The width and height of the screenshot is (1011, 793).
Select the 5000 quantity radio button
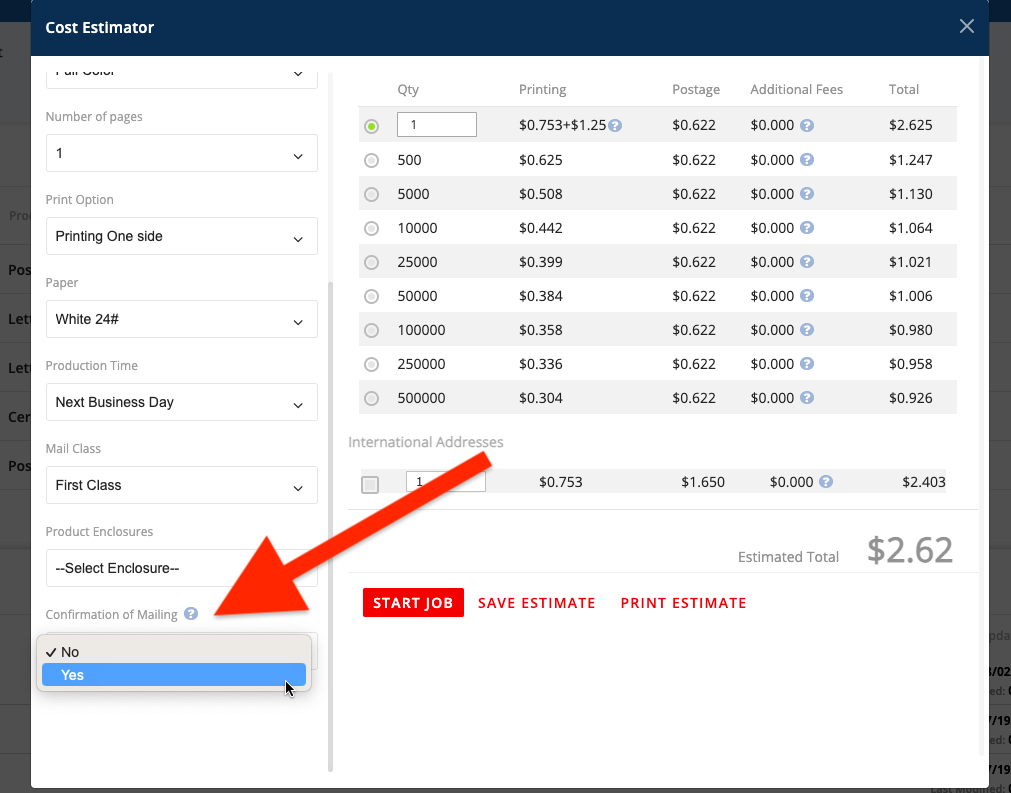coord(372,194)
